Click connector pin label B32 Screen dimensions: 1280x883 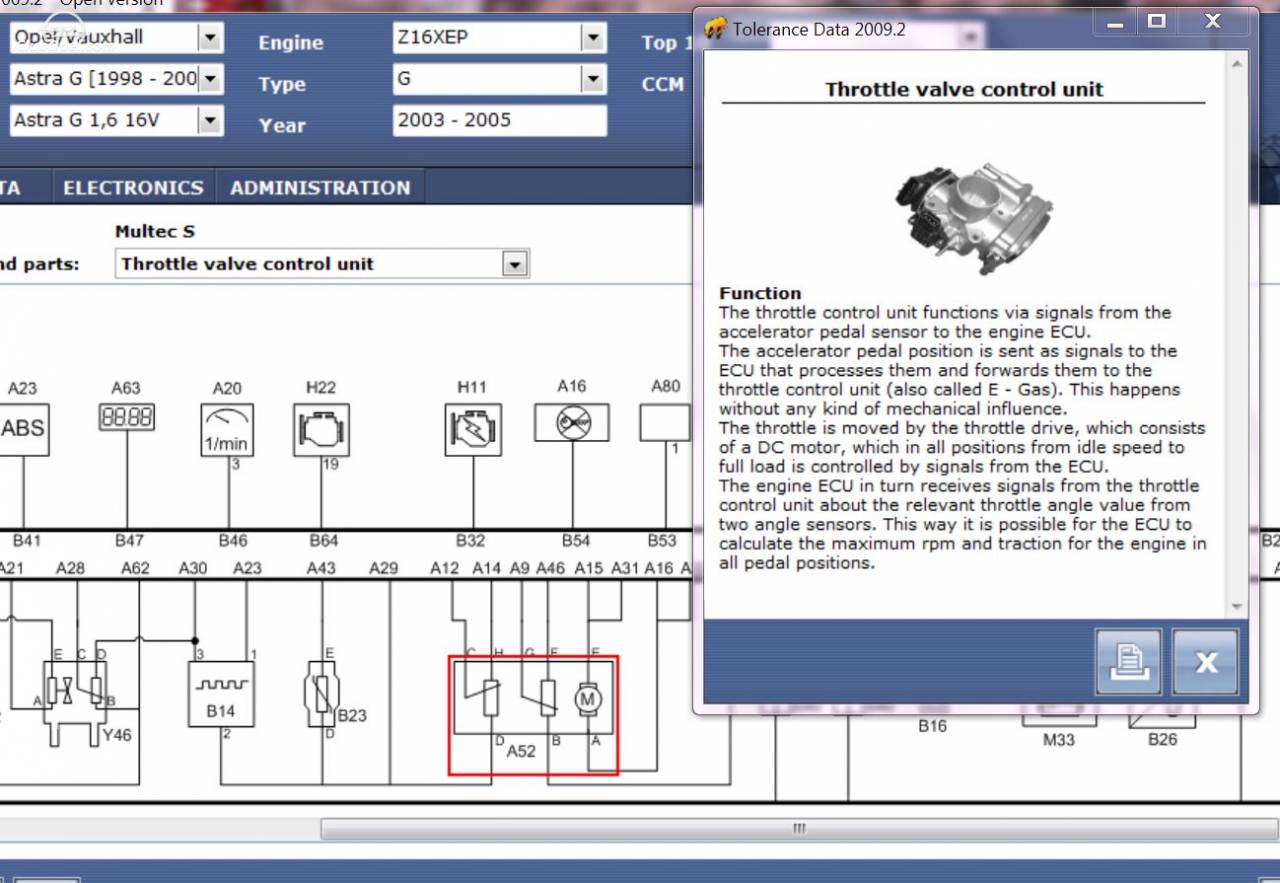tap(470, 541)
